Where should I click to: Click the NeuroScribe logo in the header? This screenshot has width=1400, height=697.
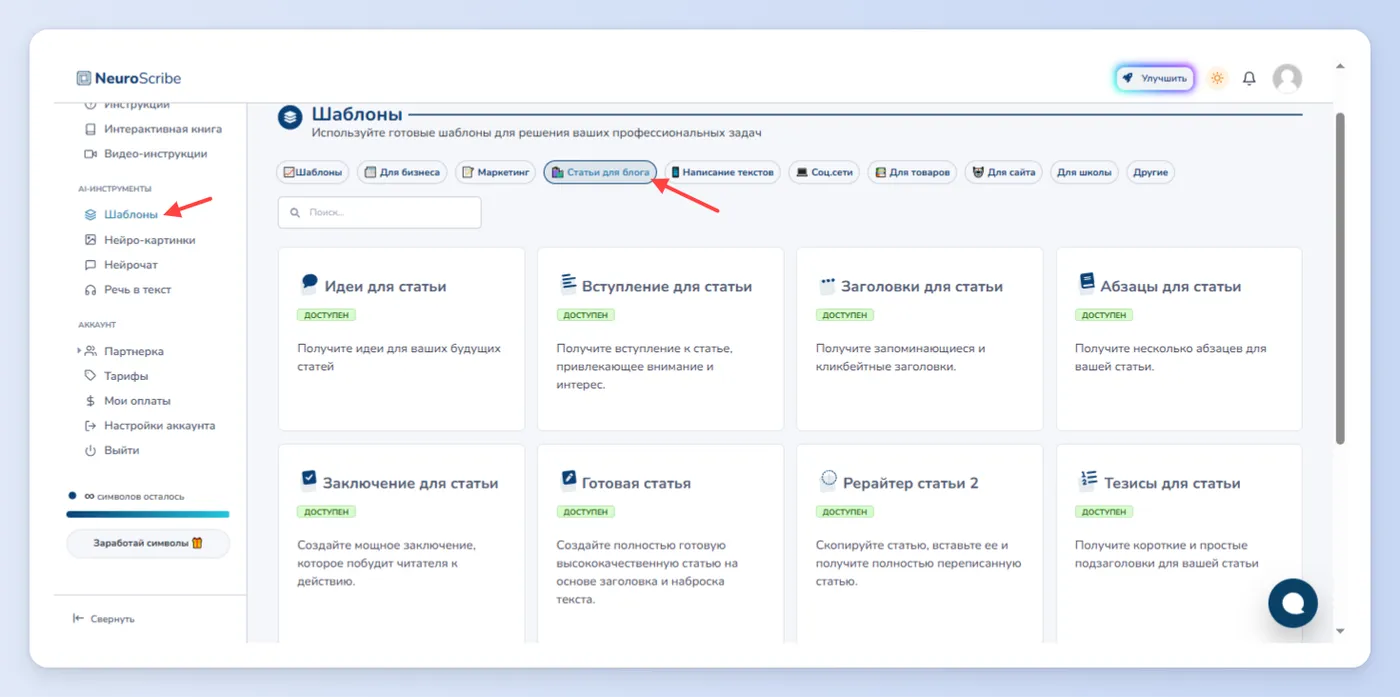coord(129,78)
